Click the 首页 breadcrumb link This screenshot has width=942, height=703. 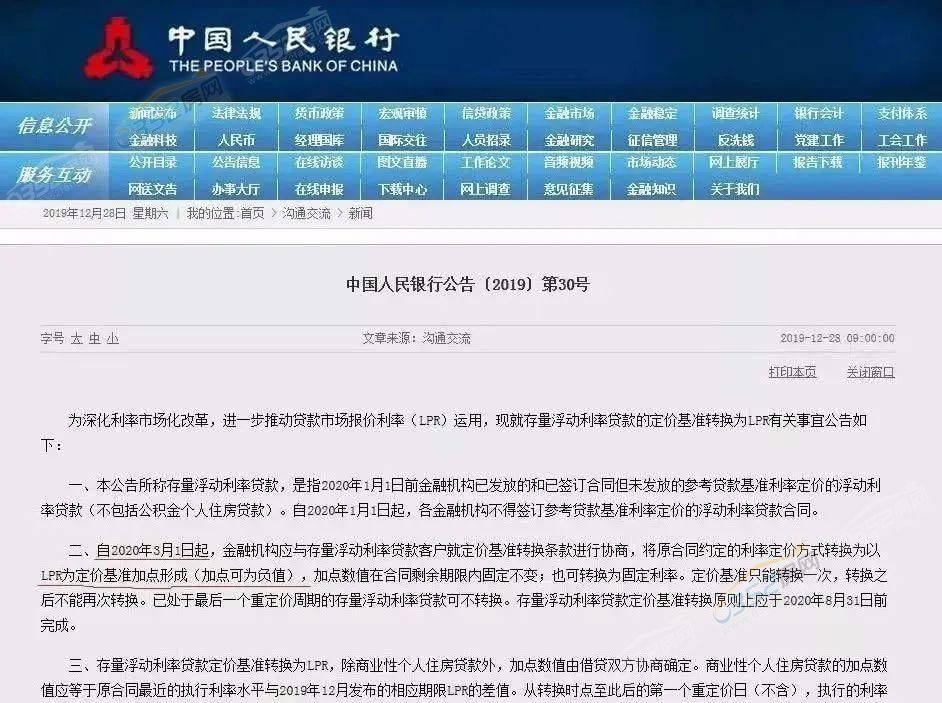(x=252, y=213)
